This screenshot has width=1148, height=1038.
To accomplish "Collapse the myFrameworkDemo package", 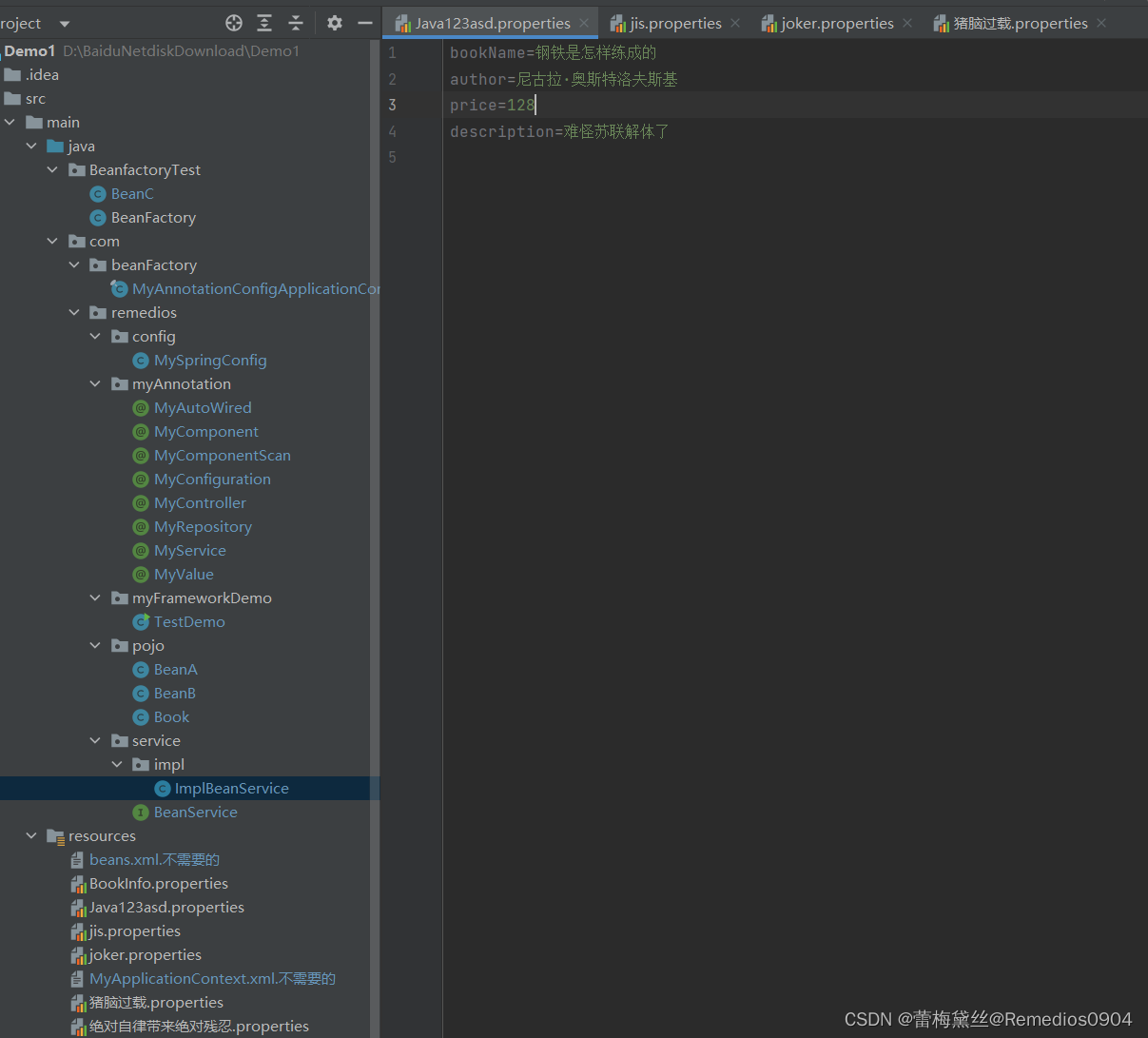I will pos(95,597).
